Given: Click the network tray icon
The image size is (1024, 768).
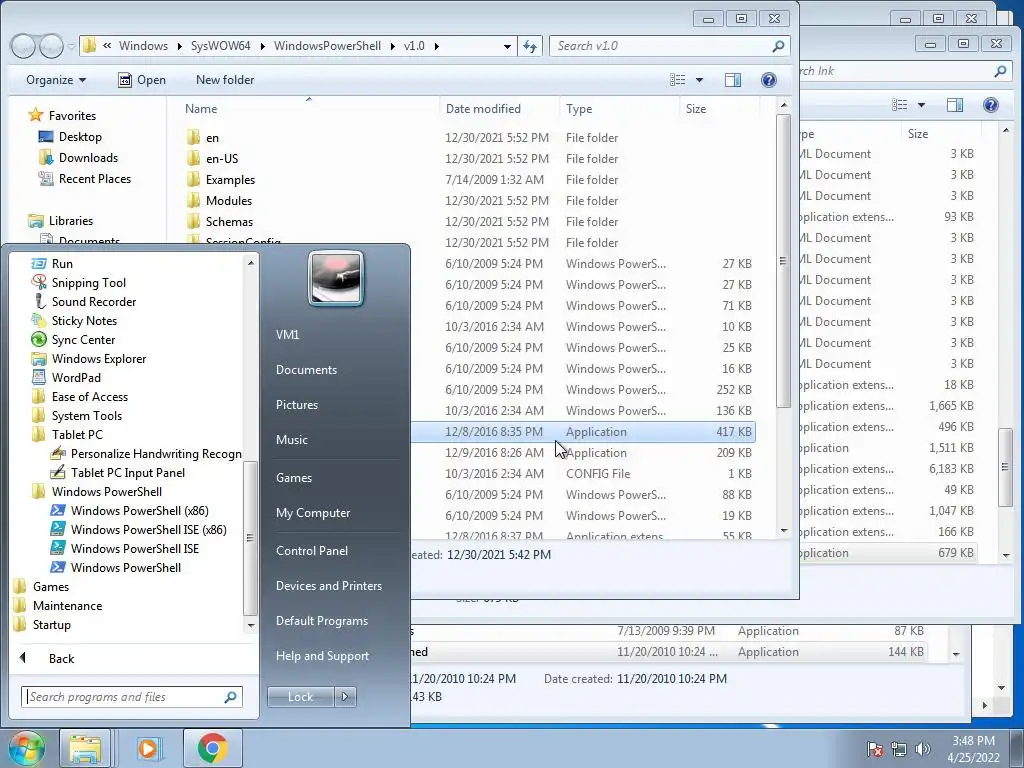Looking at the screenshot, I should click(899, 749).
